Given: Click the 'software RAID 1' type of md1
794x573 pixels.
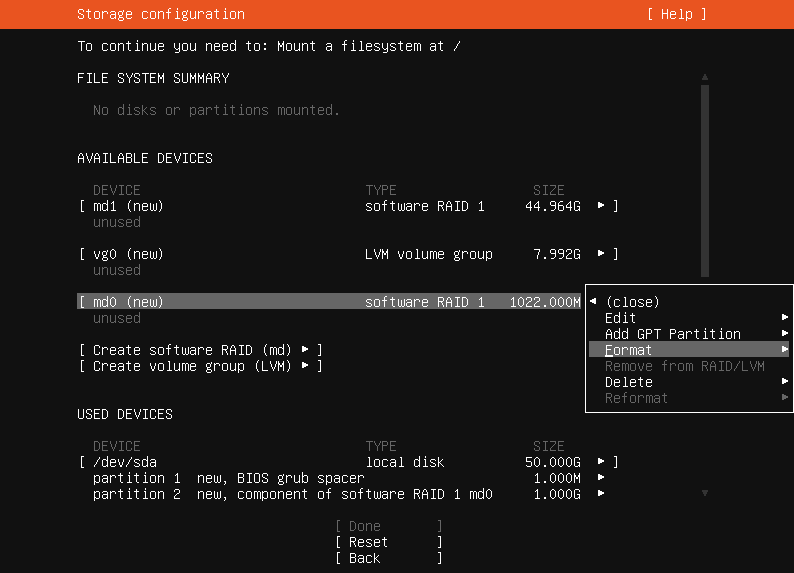Looking at the screenshot, I should [425, 206].
